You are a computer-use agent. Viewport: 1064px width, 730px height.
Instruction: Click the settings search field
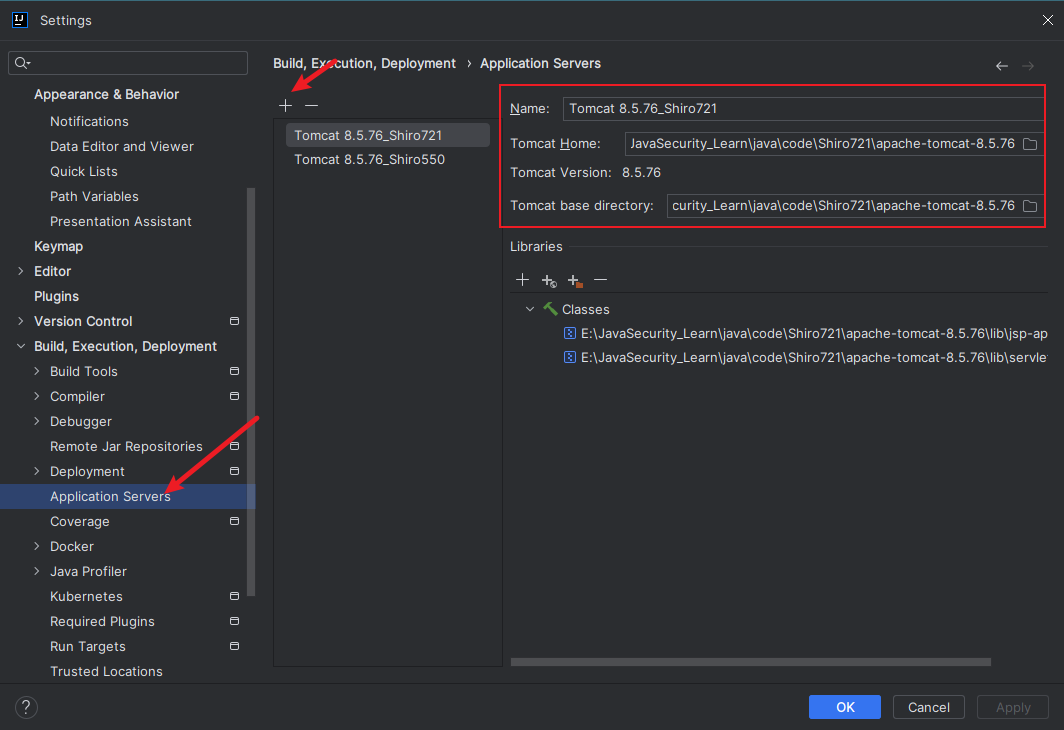pos(128,63)
